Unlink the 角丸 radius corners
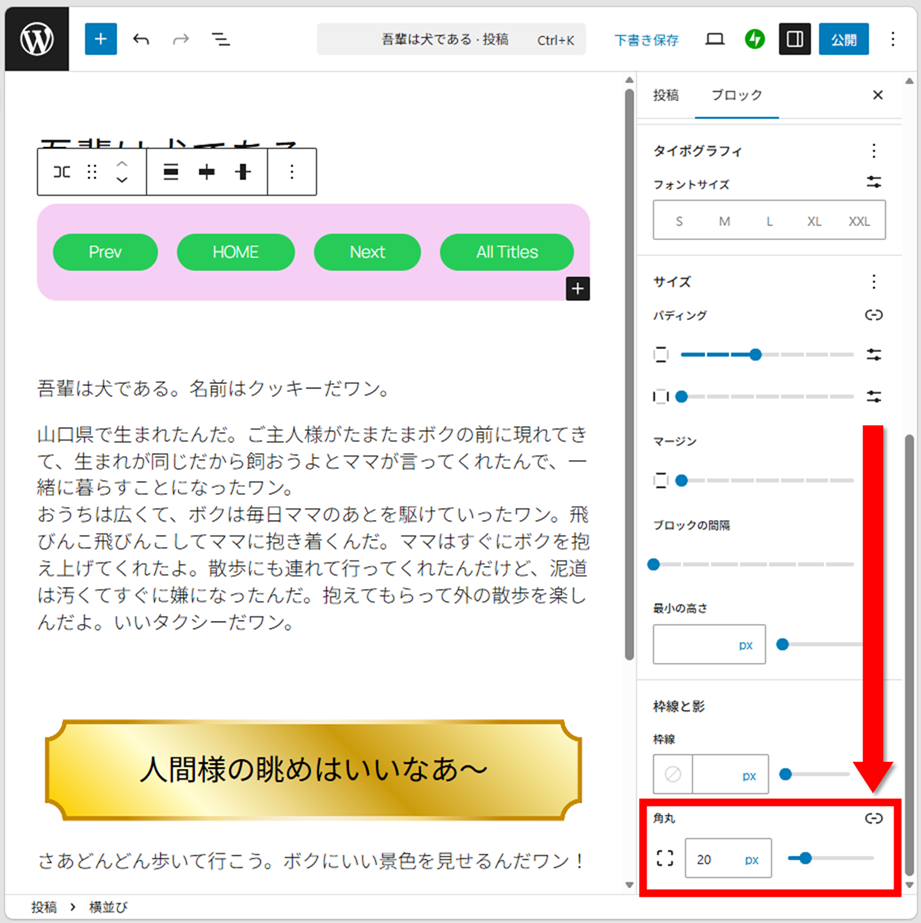Image resolution: width=921 pixels, height=923 pixels. click(874, 818)
